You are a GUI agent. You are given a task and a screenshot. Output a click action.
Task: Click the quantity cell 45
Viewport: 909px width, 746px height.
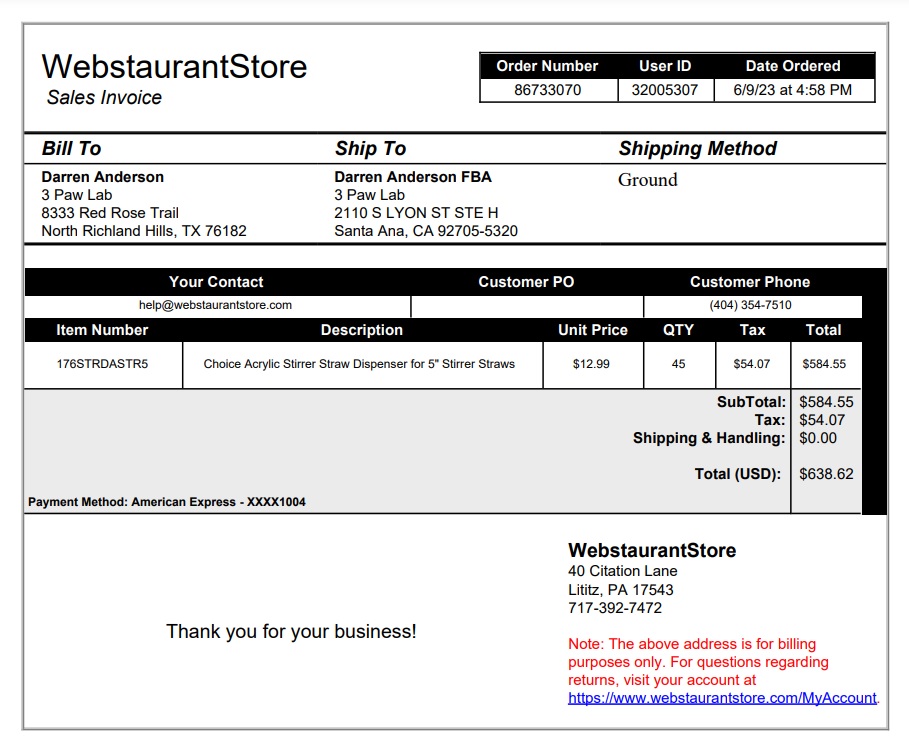pyautogui.click(x=679, y=364)
